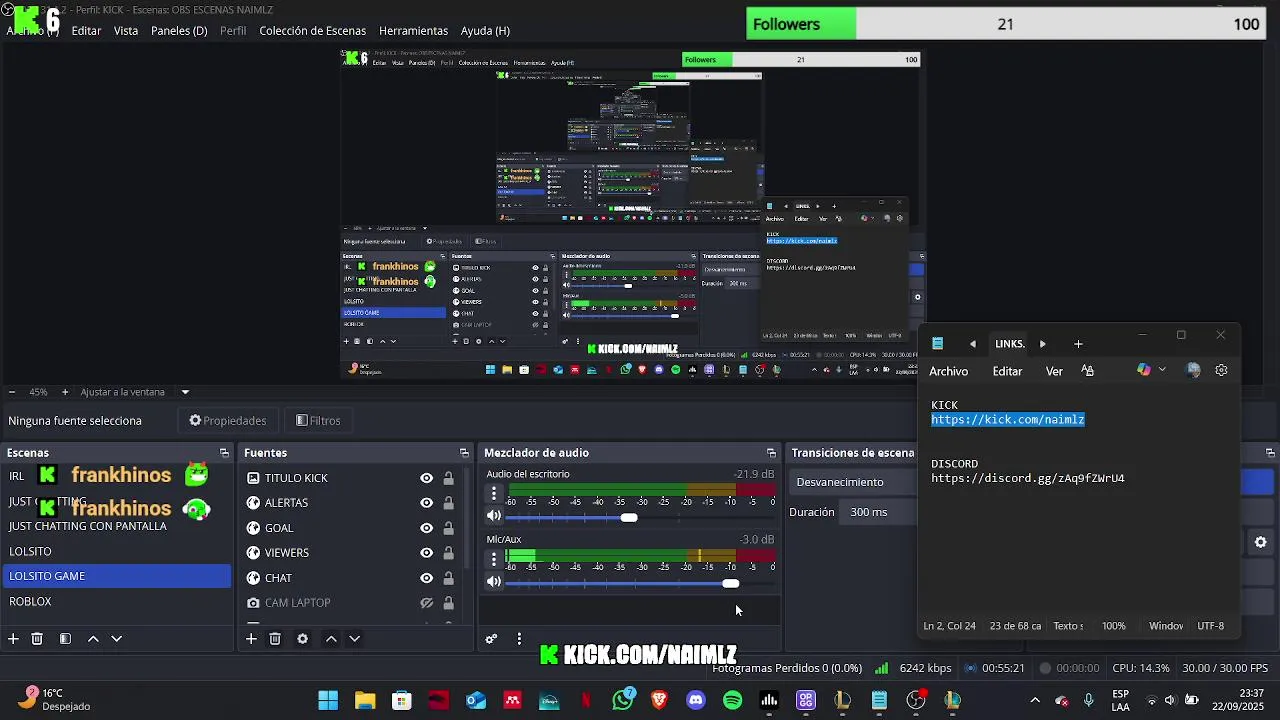Select the ROBLOX scene
The image size is (1280, 720).
pyautogui.click(x=117, y=601)
